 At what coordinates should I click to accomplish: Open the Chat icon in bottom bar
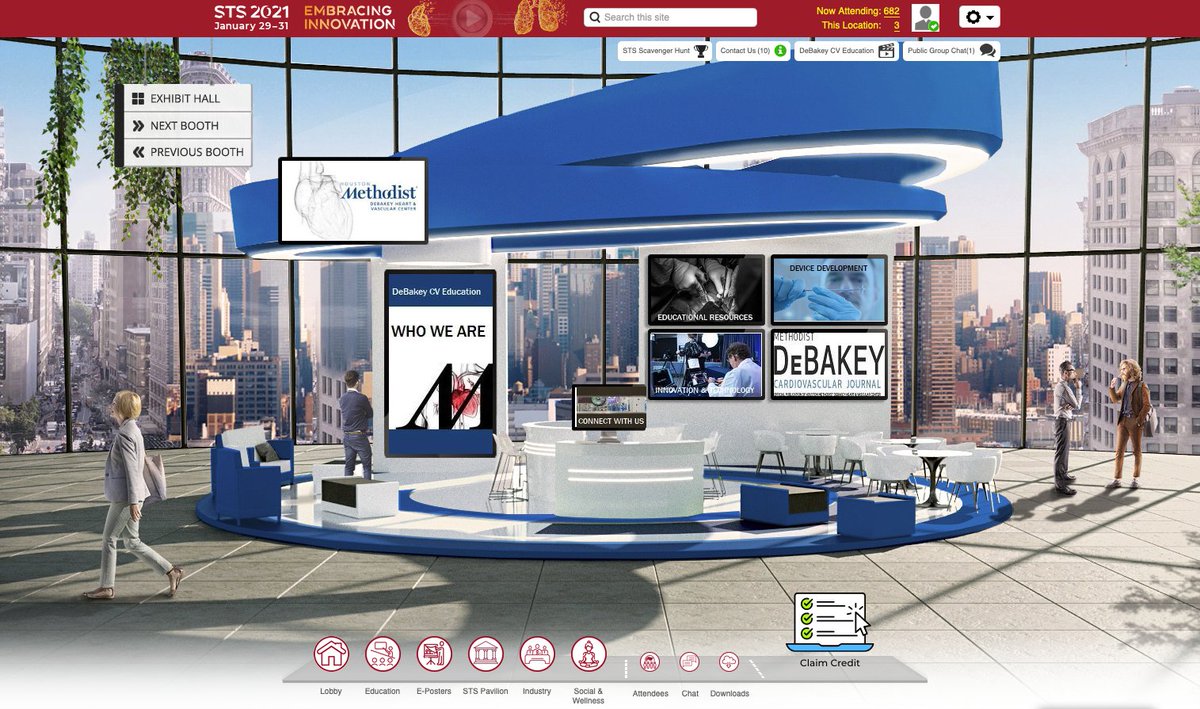[690, 662]
